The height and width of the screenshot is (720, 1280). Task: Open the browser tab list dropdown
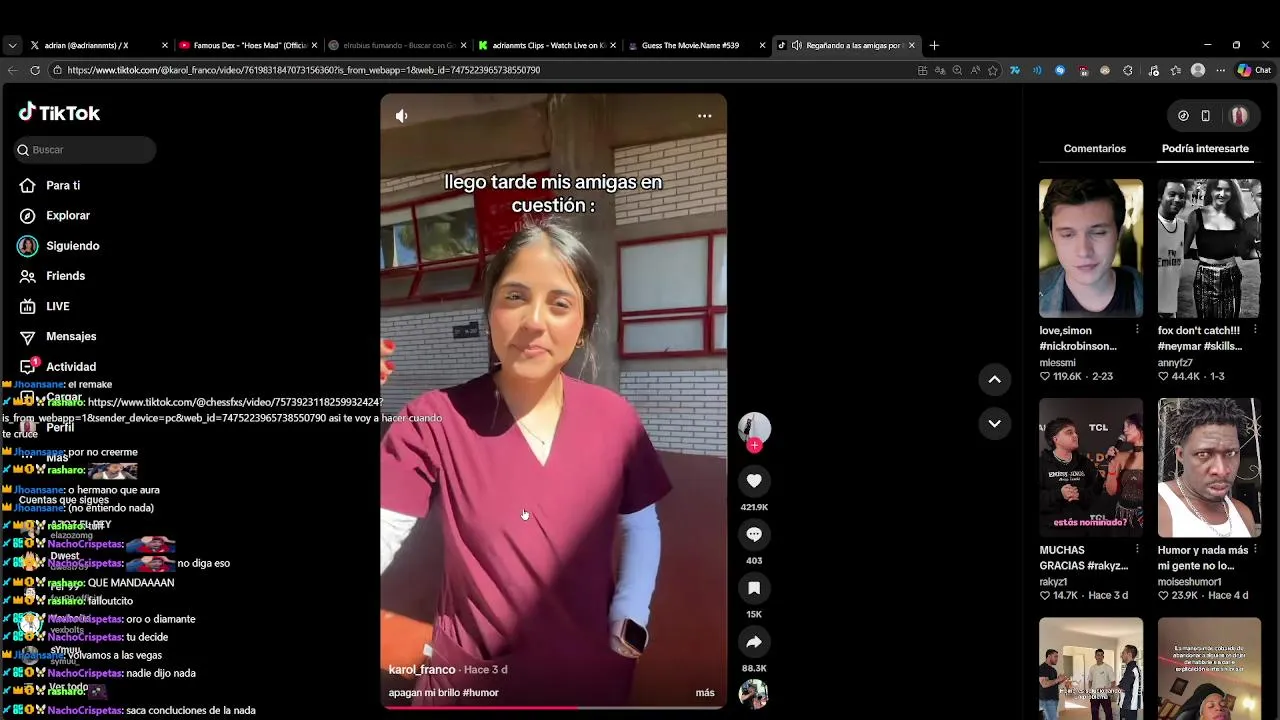pyautogui.click(x=12, y=45)
